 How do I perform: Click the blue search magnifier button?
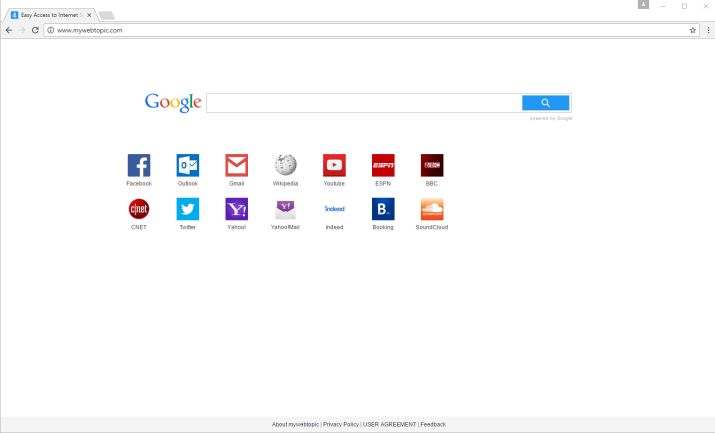pyautogui.click(x=545, y=103)
